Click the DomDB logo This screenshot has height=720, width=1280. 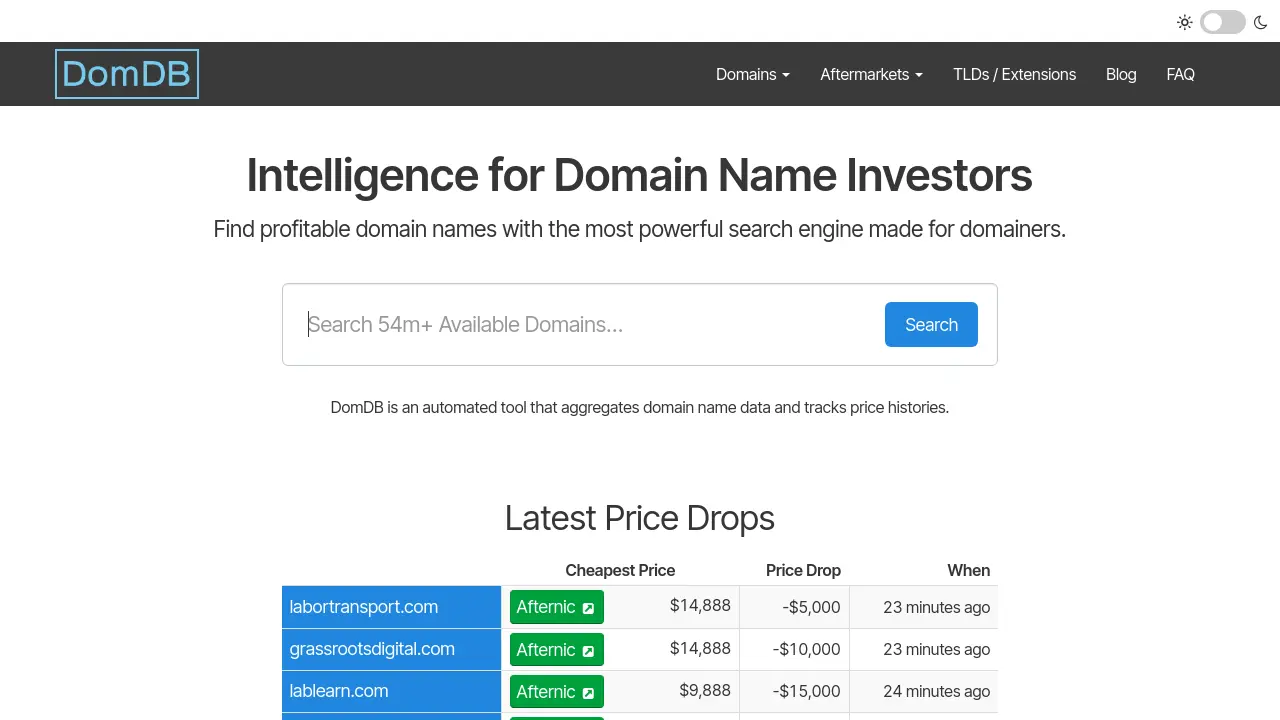(127, 74)
